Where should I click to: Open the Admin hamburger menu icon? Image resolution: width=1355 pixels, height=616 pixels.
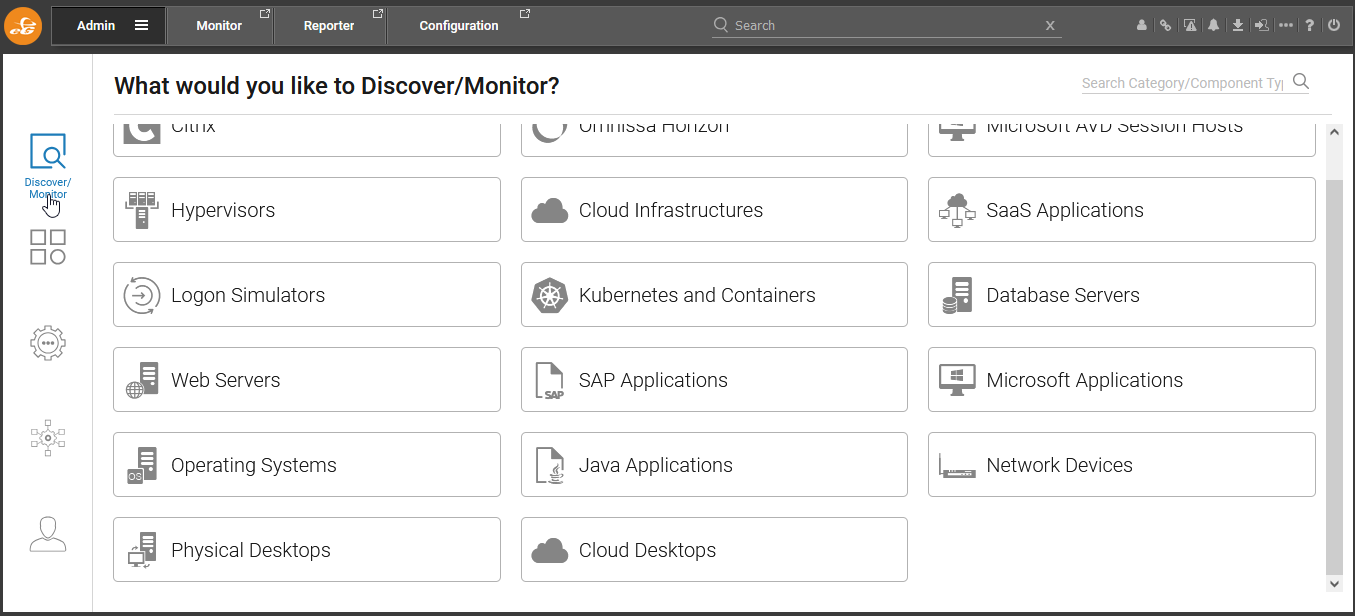(x=141, y=26)
